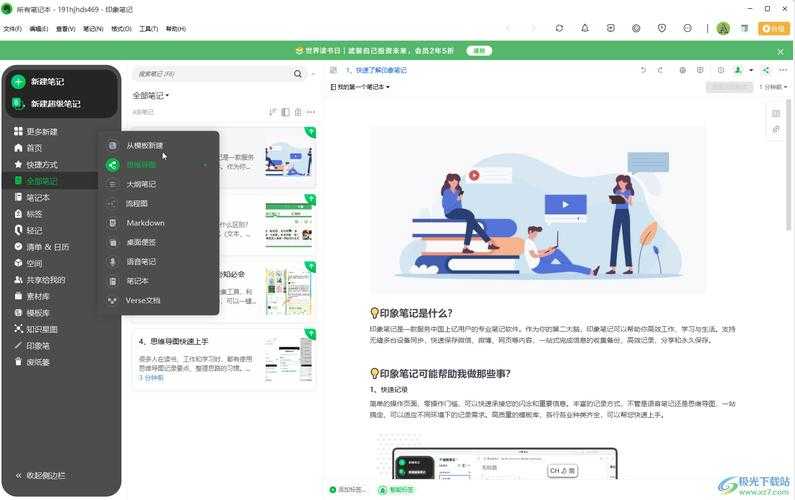Open 更多新建 in the sidebar
Screen dimensions: 795x500
coord(36,131)
